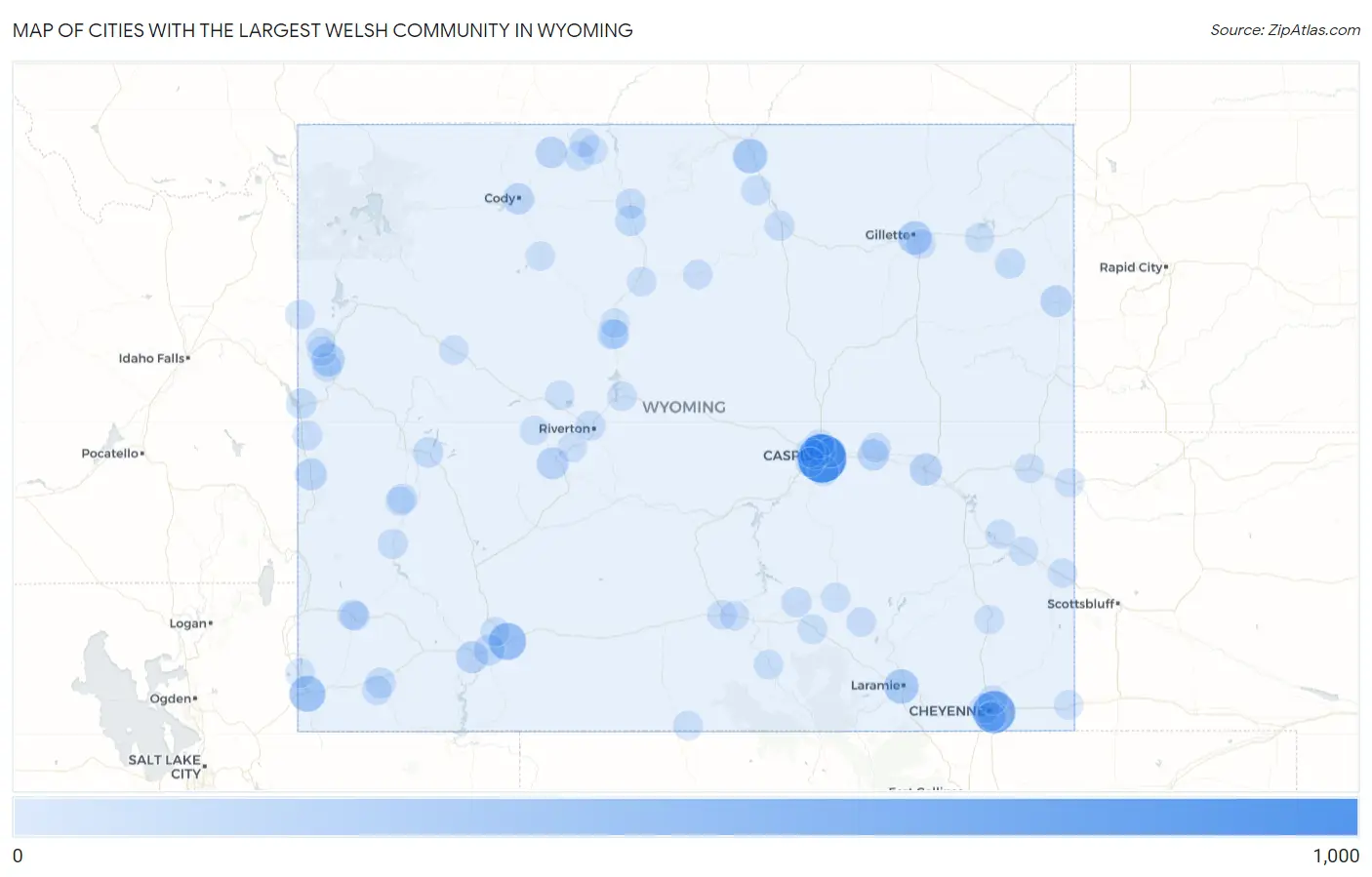The image size is (1372, 877).
Task: Click the Pocatello label
Action: [111, 454]
